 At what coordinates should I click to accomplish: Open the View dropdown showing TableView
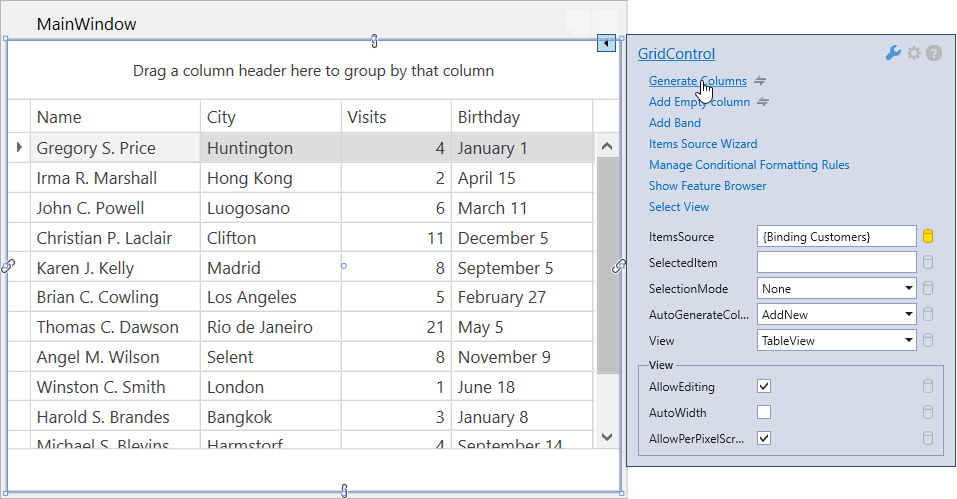908,340
